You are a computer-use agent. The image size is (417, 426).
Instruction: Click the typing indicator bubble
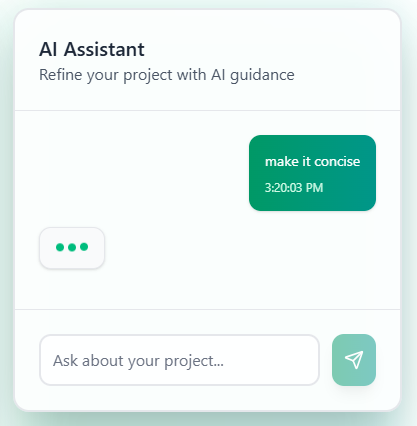[x=72, y=248]
